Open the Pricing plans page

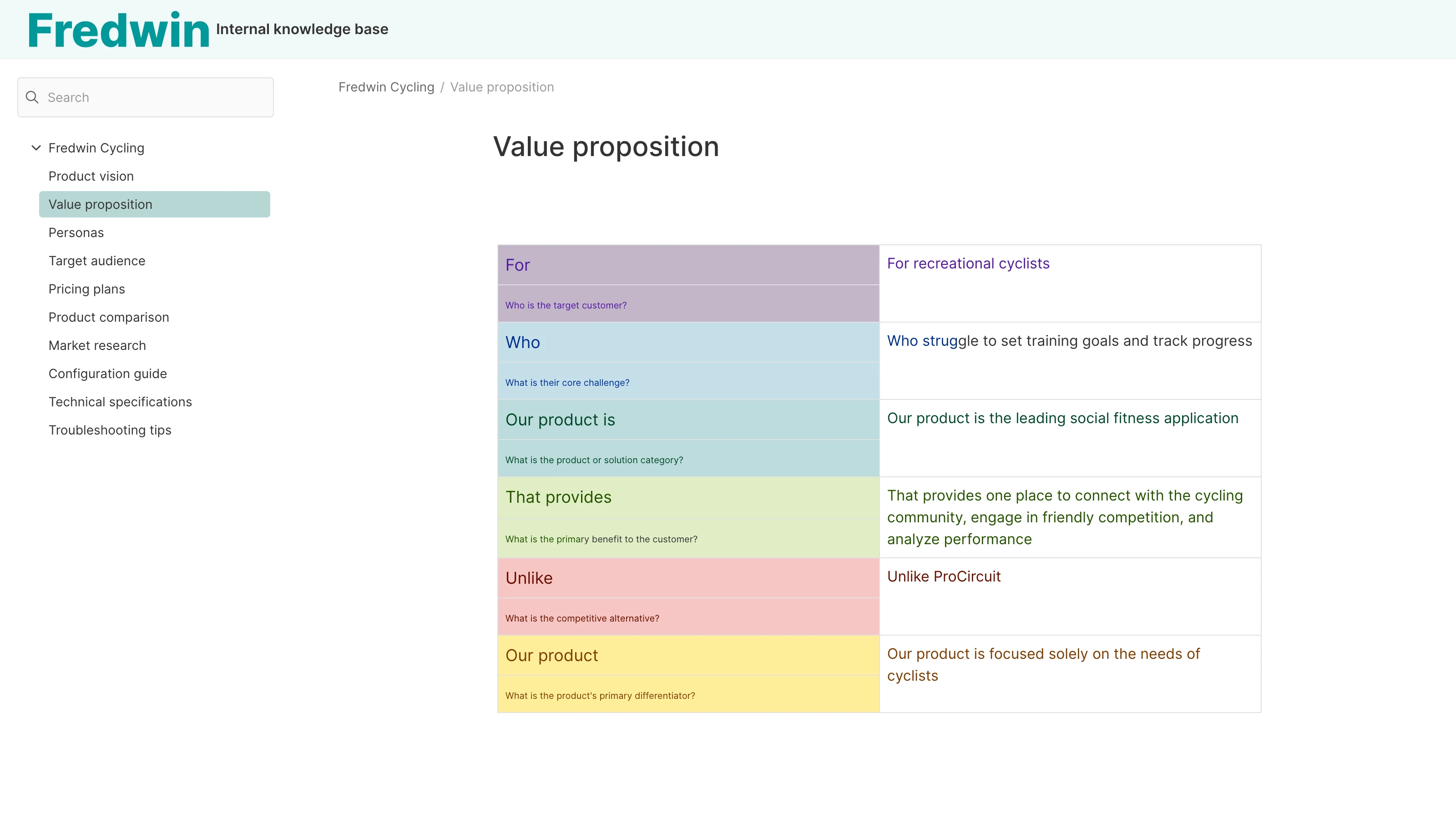[86, 289]
